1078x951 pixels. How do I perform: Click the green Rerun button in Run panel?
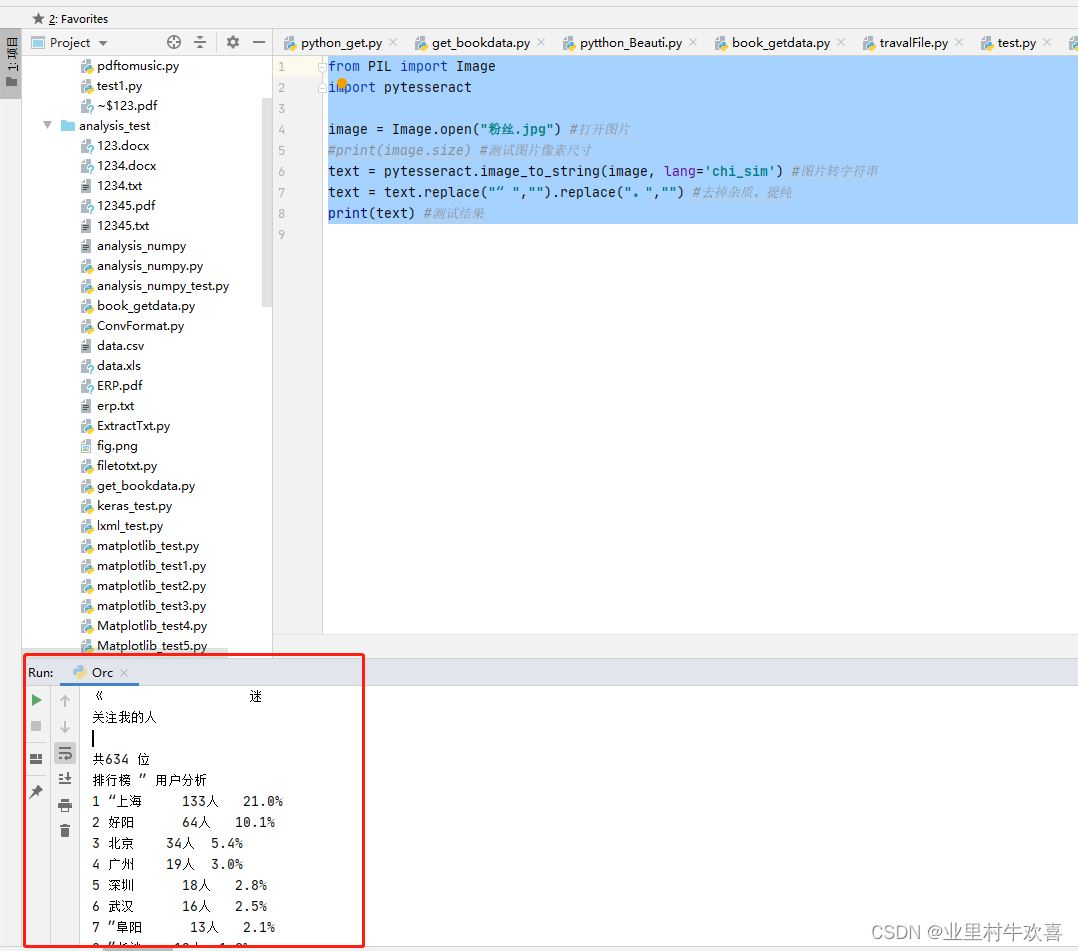37,700
